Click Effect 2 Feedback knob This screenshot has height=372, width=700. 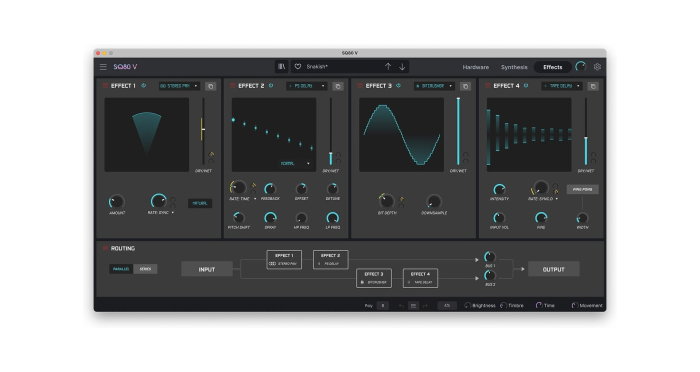270,188
